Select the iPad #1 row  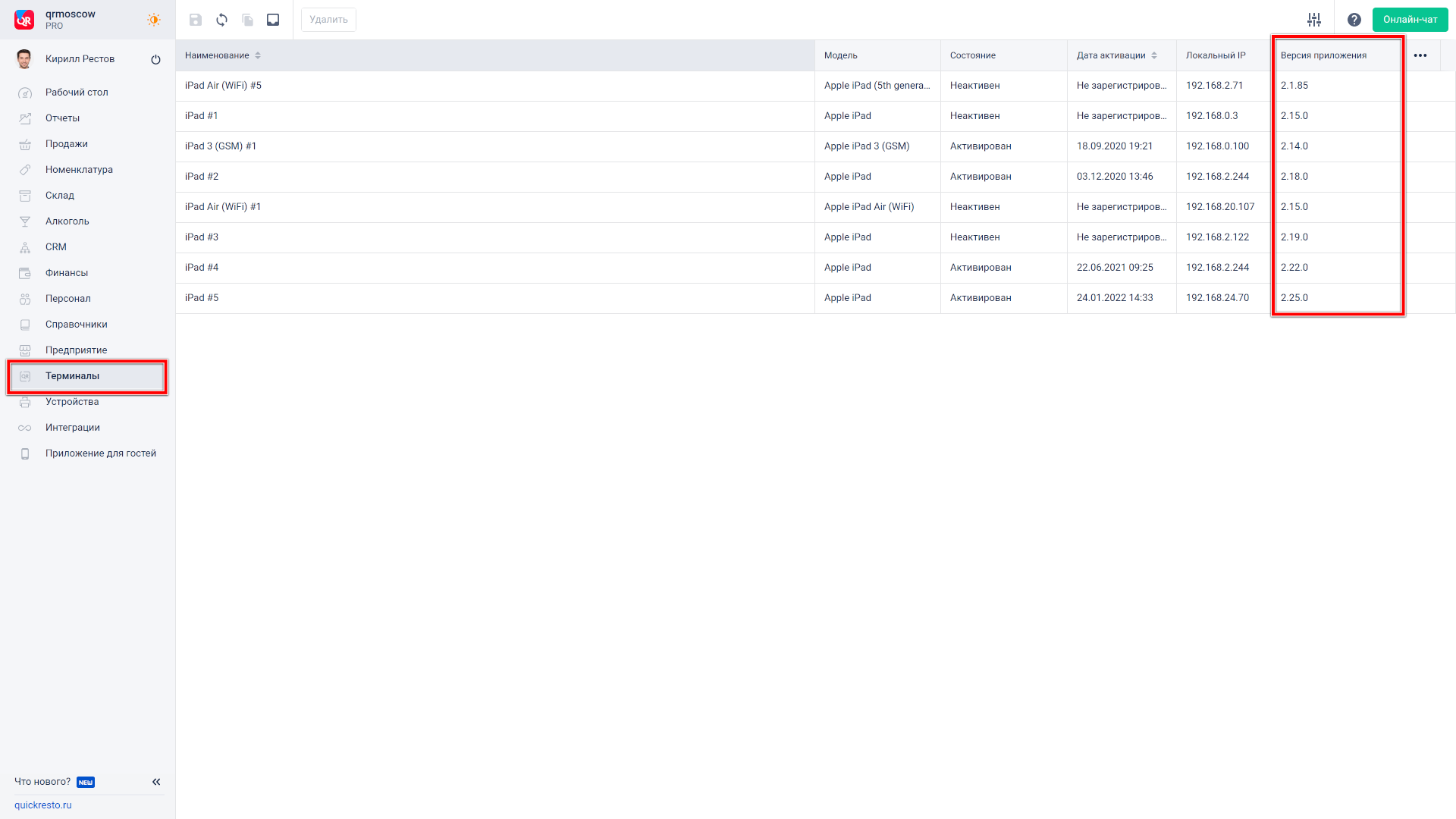815,116
